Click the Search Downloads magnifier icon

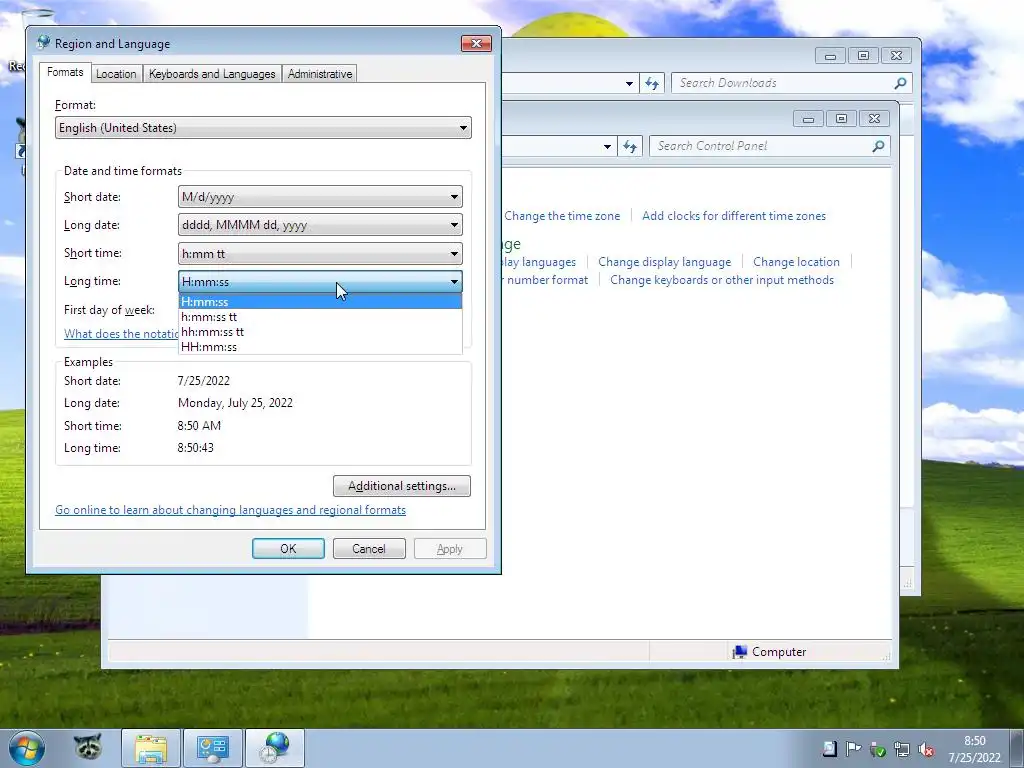click(x=900, y=83)
